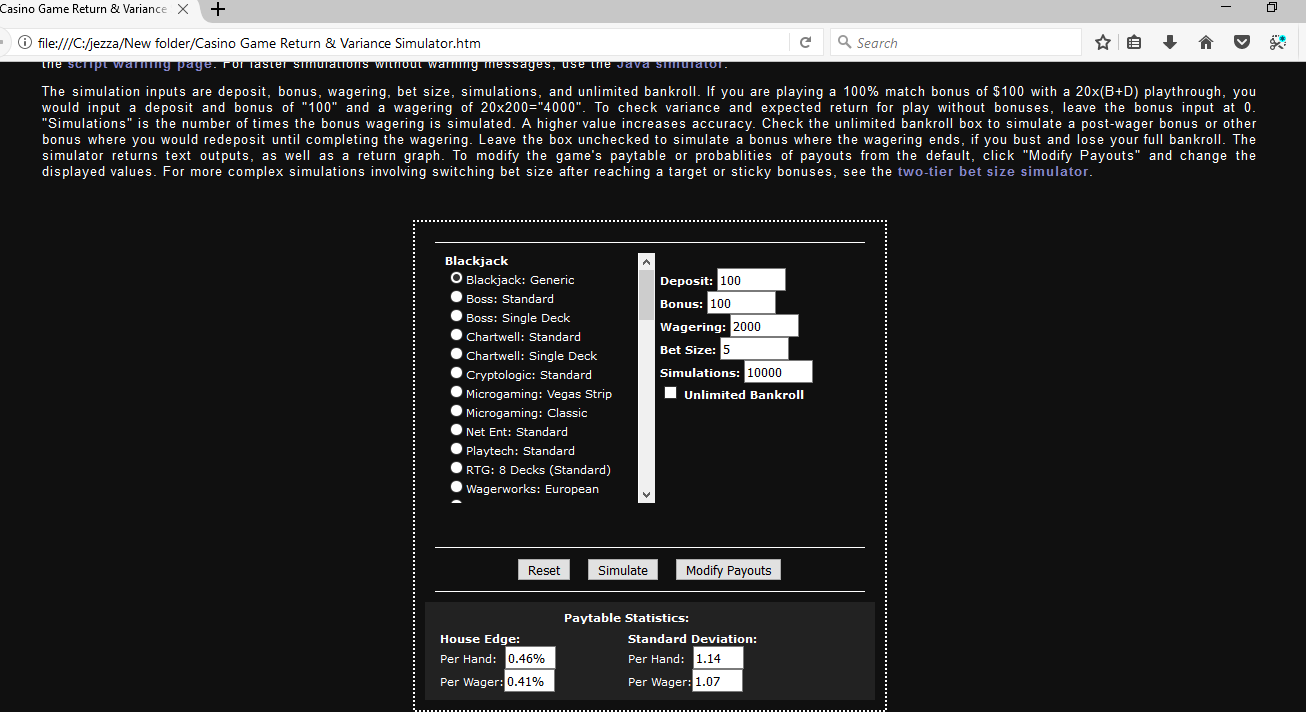Click the Pocket save icon
The image size is (1306, 712).
1241,43
